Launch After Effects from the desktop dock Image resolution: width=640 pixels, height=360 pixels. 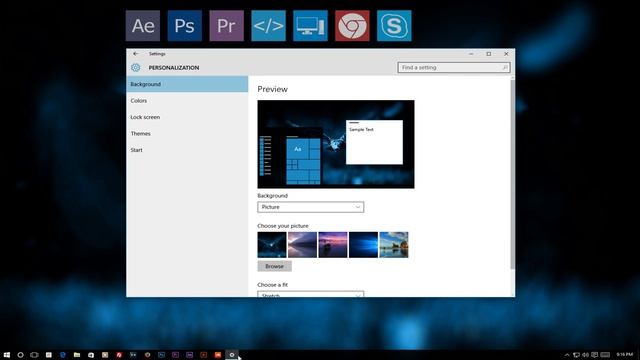(143, 26)
